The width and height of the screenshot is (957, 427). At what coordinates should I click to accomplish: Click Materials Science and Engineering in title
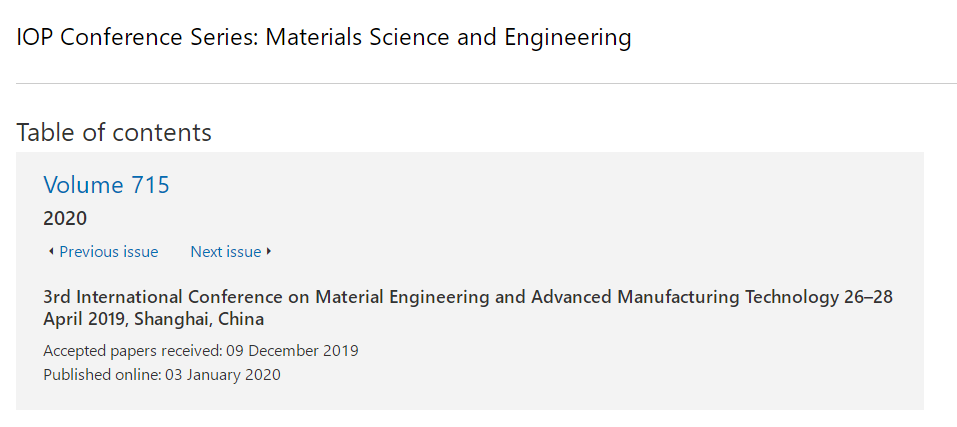(449, 38)
